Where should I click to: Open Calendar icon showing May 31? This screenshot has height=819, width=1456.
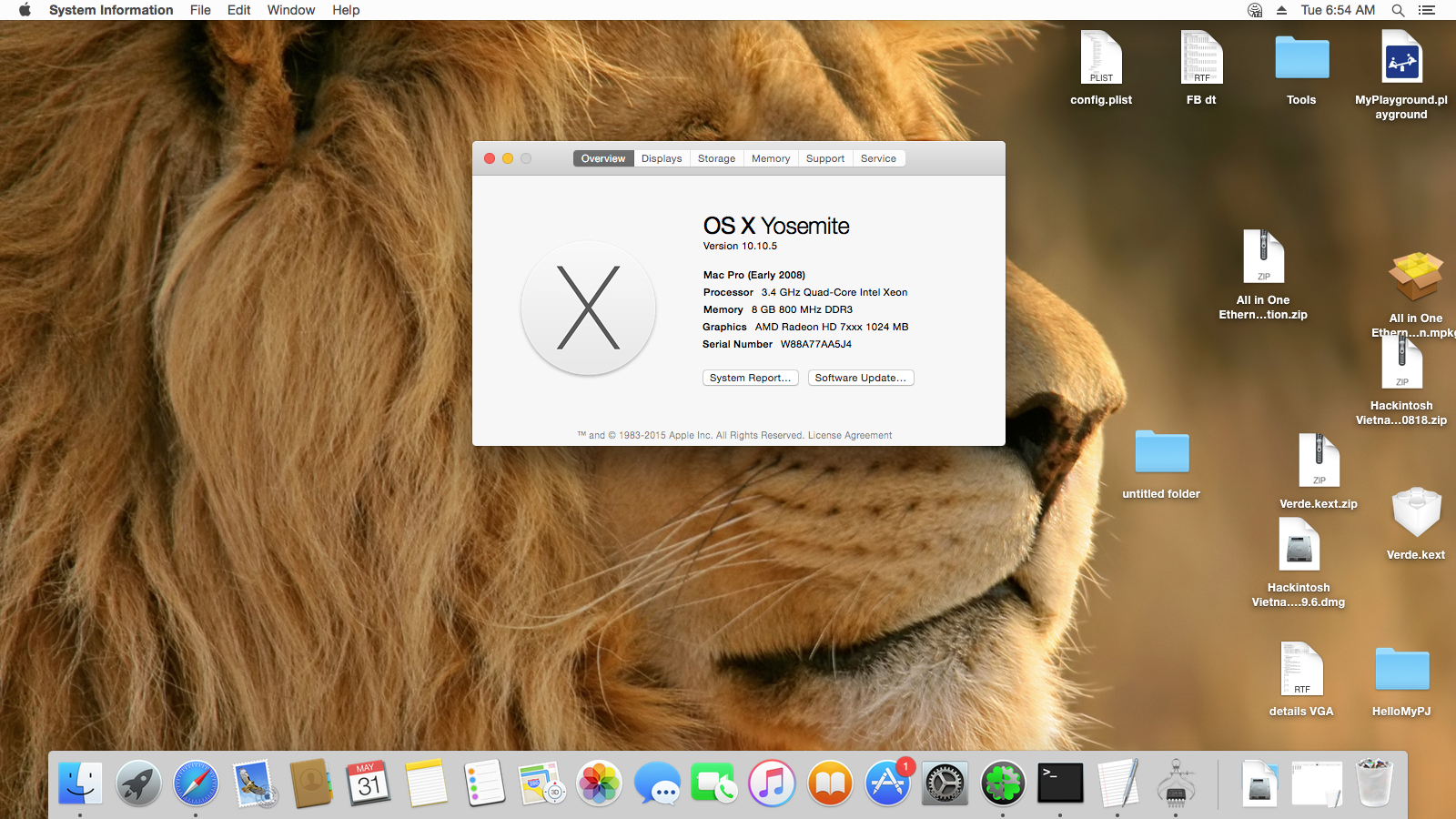point(369,783)
